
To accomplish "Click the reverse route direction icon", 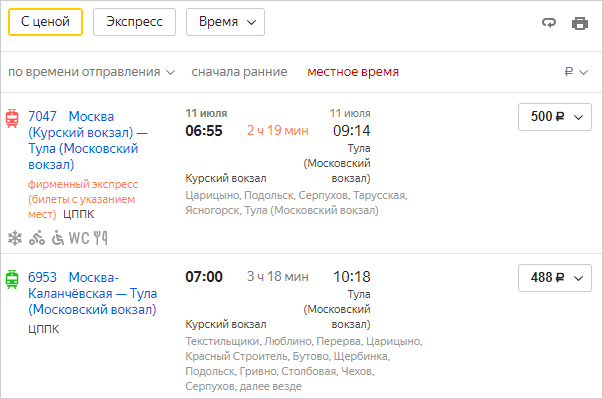I will coord(549,23).
